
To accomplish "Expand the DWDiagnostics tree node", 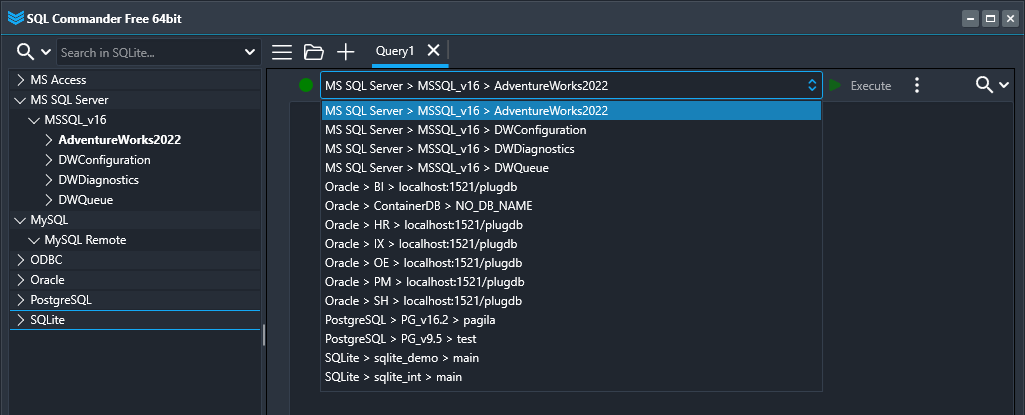I will tap(49, 180).
